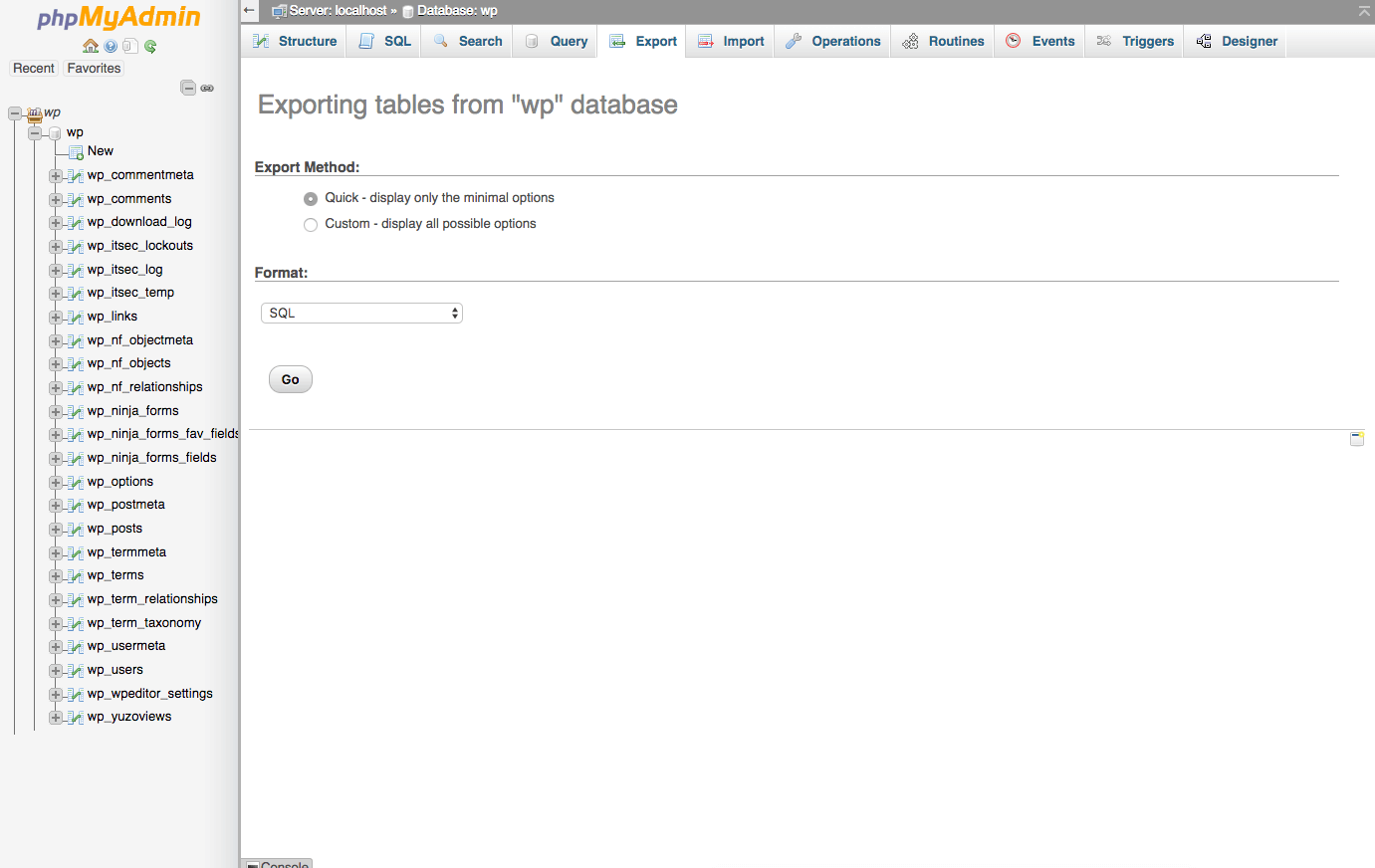Click the New table link
The width and height of the screenshot is (1375, 868).
tap(101, 151)
